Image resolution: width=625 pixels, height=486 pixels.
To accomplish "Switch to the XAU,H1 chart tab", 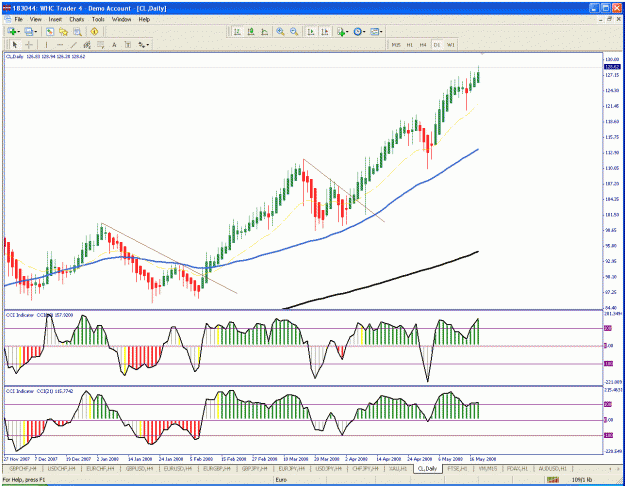I will [x=398, y=468].
